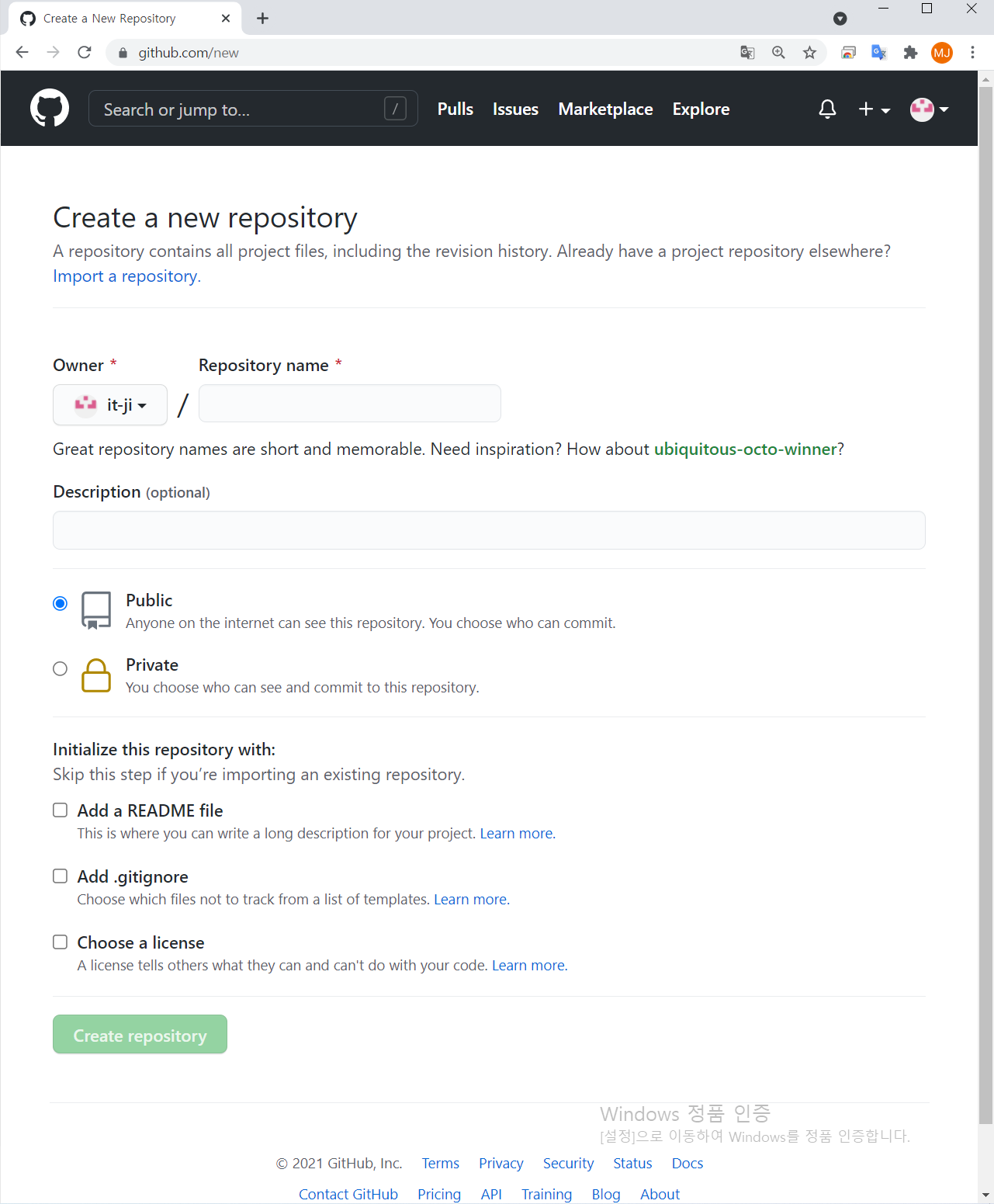The width and height of the screenshot is (994, 1204).
Task: Click the Google Translate extension icon
Action: pyautogui.click(x=879, y=52)
